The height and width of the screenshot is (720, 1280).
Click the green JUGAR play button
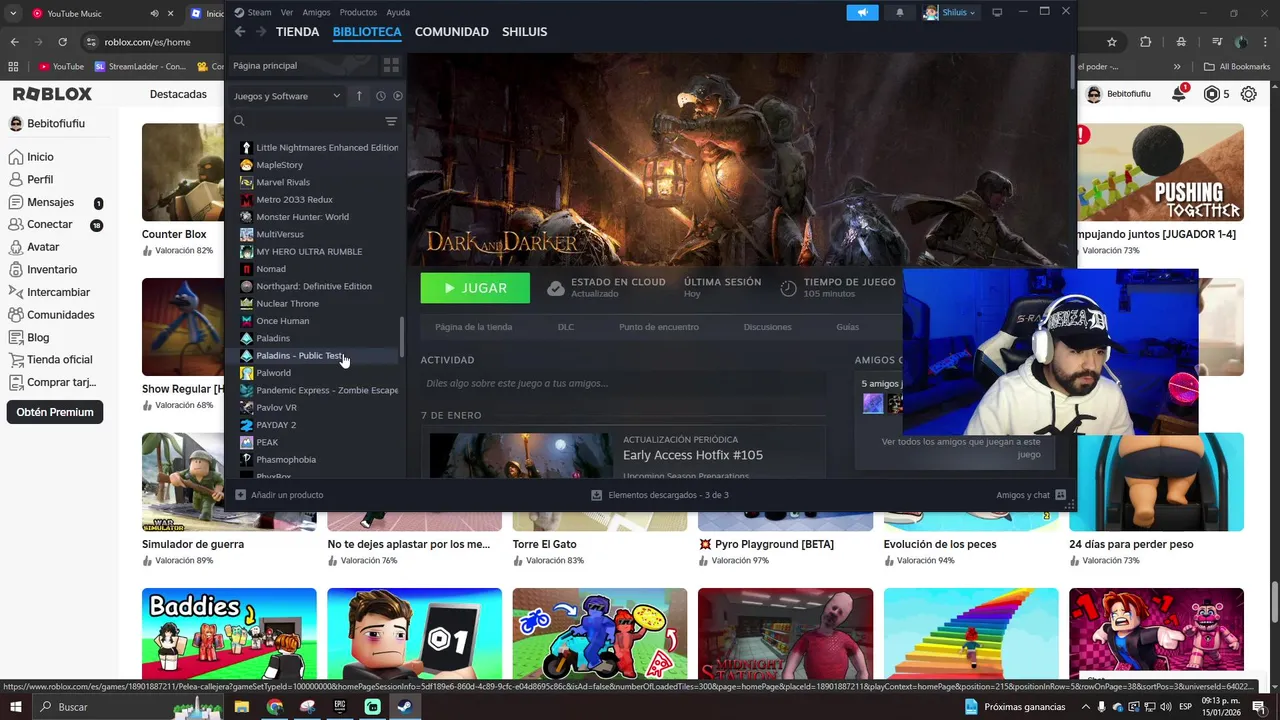(x=475, y=288)
